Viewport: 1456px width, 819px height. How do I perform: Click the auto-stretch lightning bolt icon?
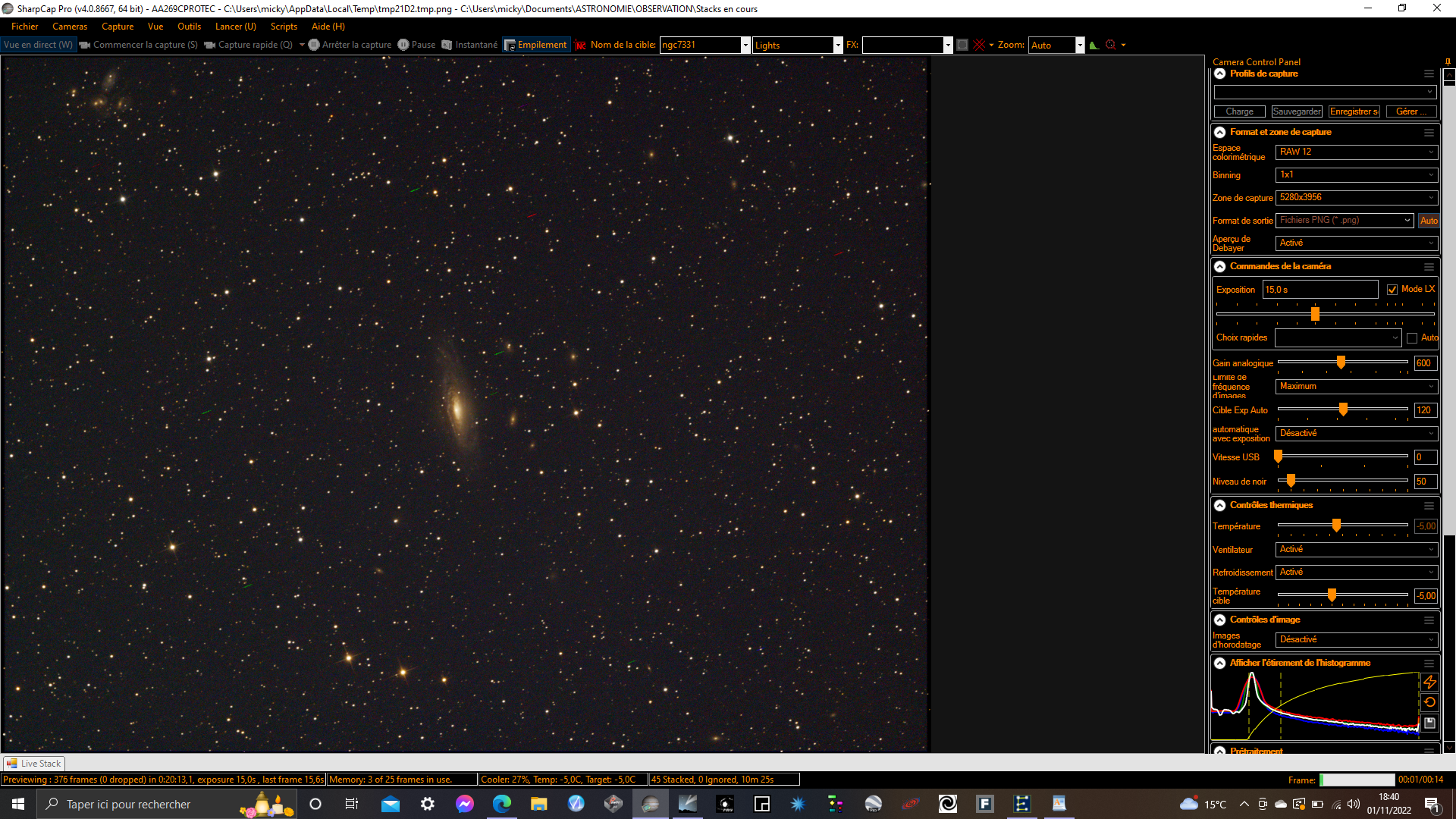[x=1429, y=682]
